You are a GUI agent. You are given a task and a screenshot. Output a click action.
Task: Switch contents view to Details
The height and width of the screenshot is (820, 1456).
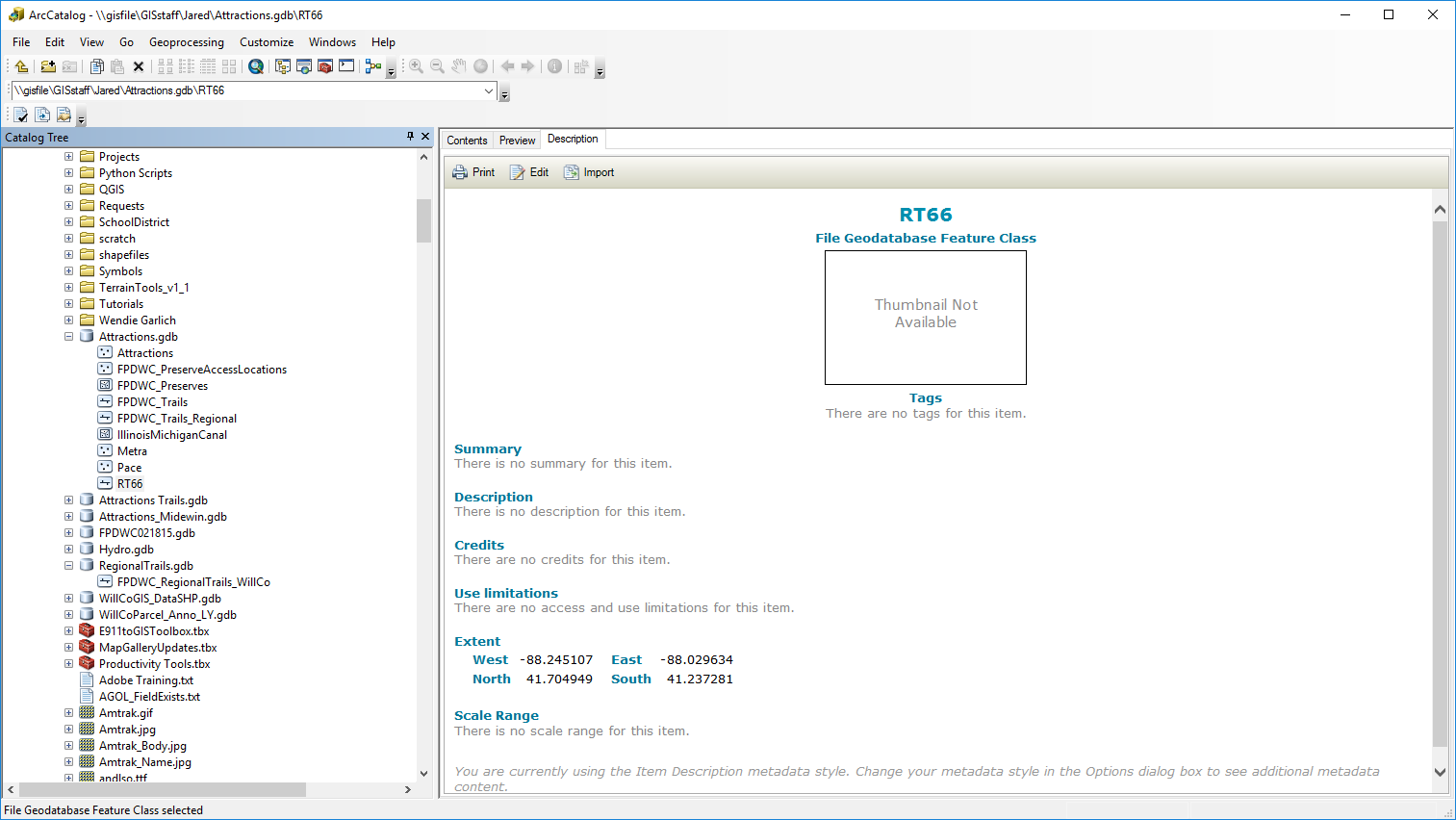pyautogui.click(x=208, y=66)
